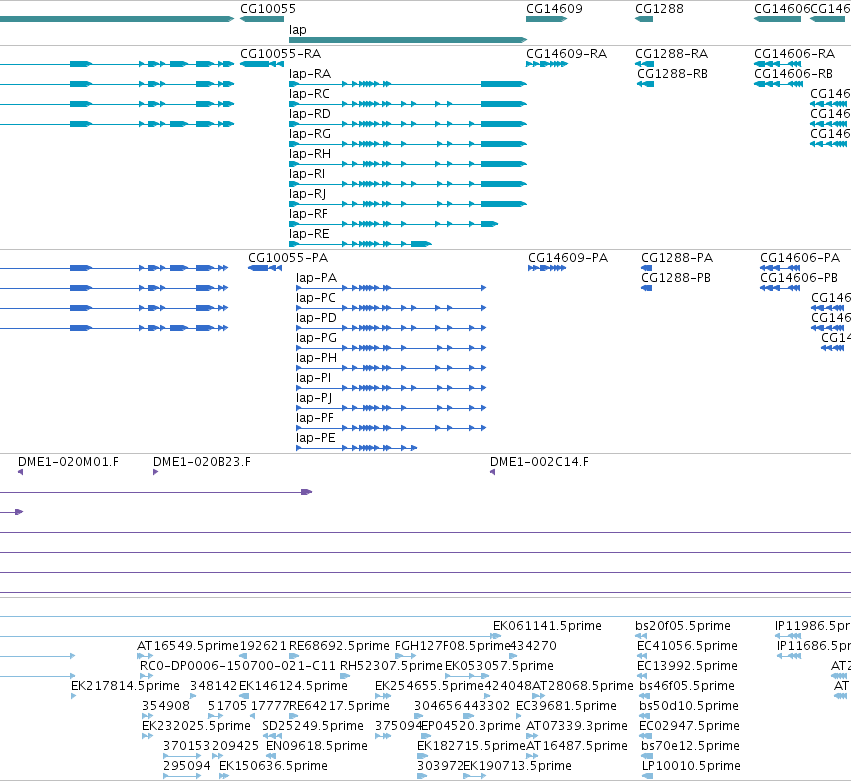Click the CG14606-PA protein label
The height and width of the screenshot is (781, 851).
coord(800,258)
